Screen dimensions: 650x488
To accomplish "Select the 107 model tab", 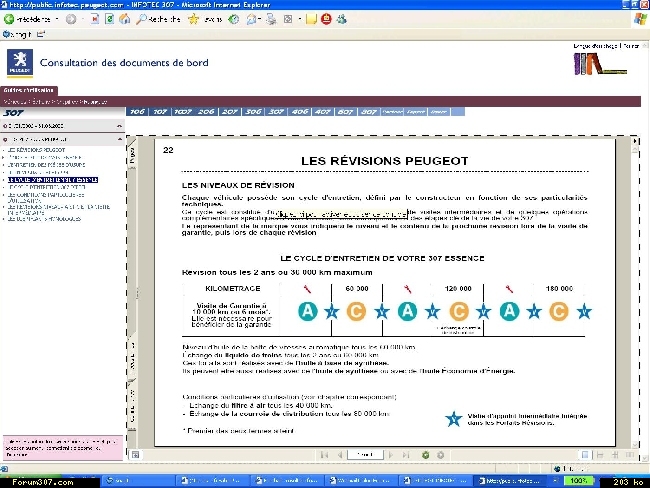I will [x=160, y=112].
